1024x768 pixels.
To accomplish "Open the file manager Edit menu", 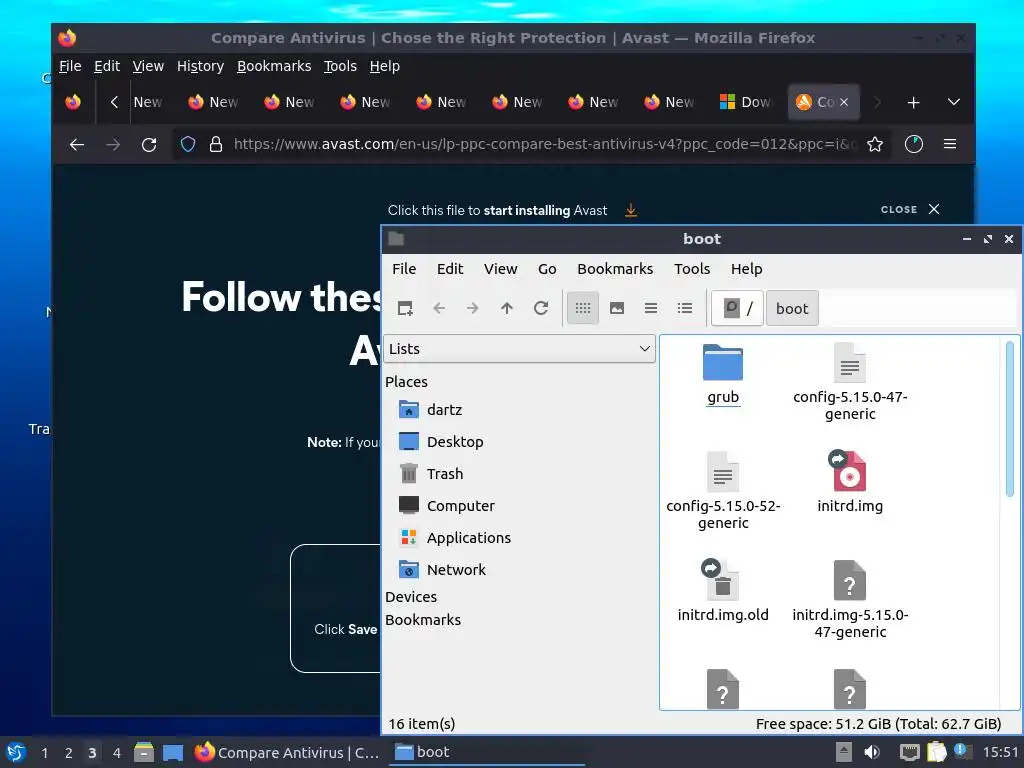I will (x=450, y=269).
